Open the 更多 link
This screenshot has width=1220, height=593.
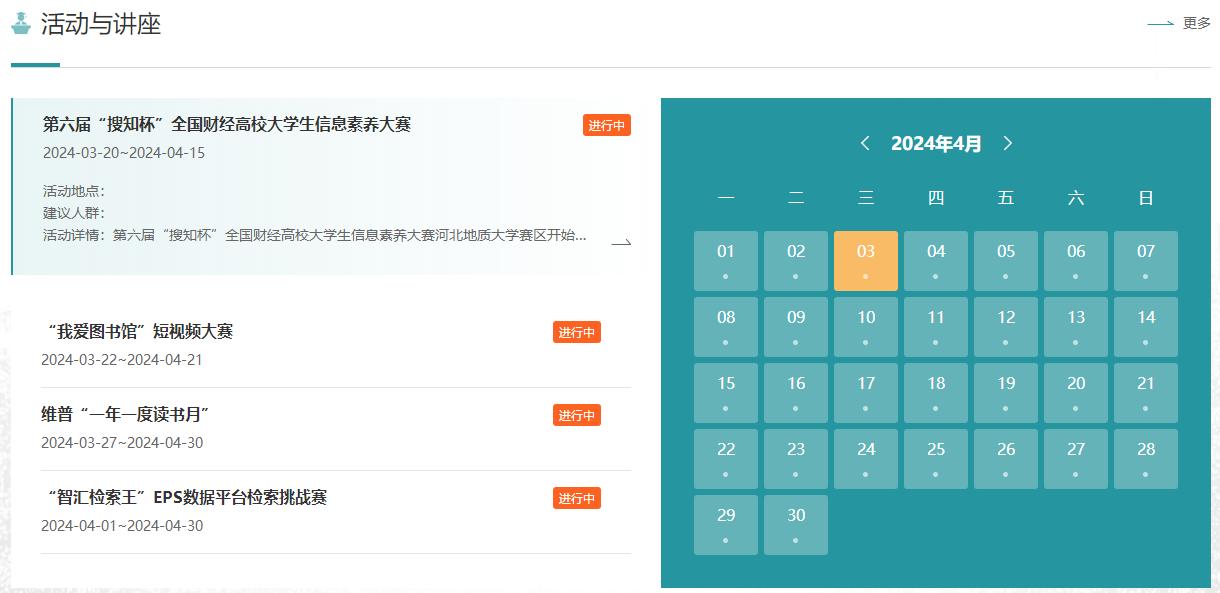tap(1196, 24)
